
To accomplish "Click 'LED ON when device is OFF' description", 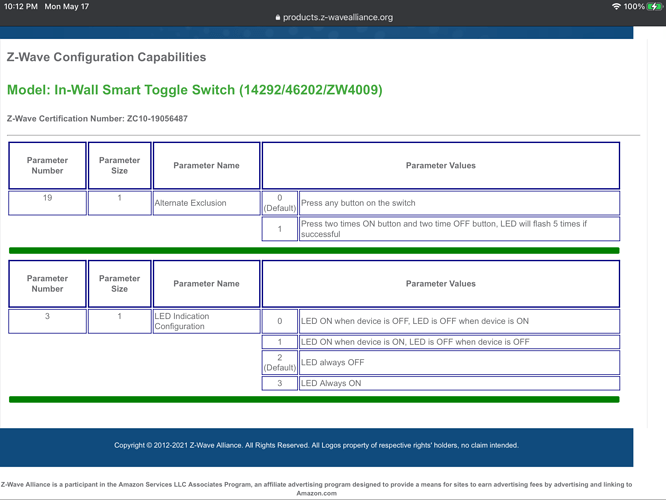I will point(460,321).
